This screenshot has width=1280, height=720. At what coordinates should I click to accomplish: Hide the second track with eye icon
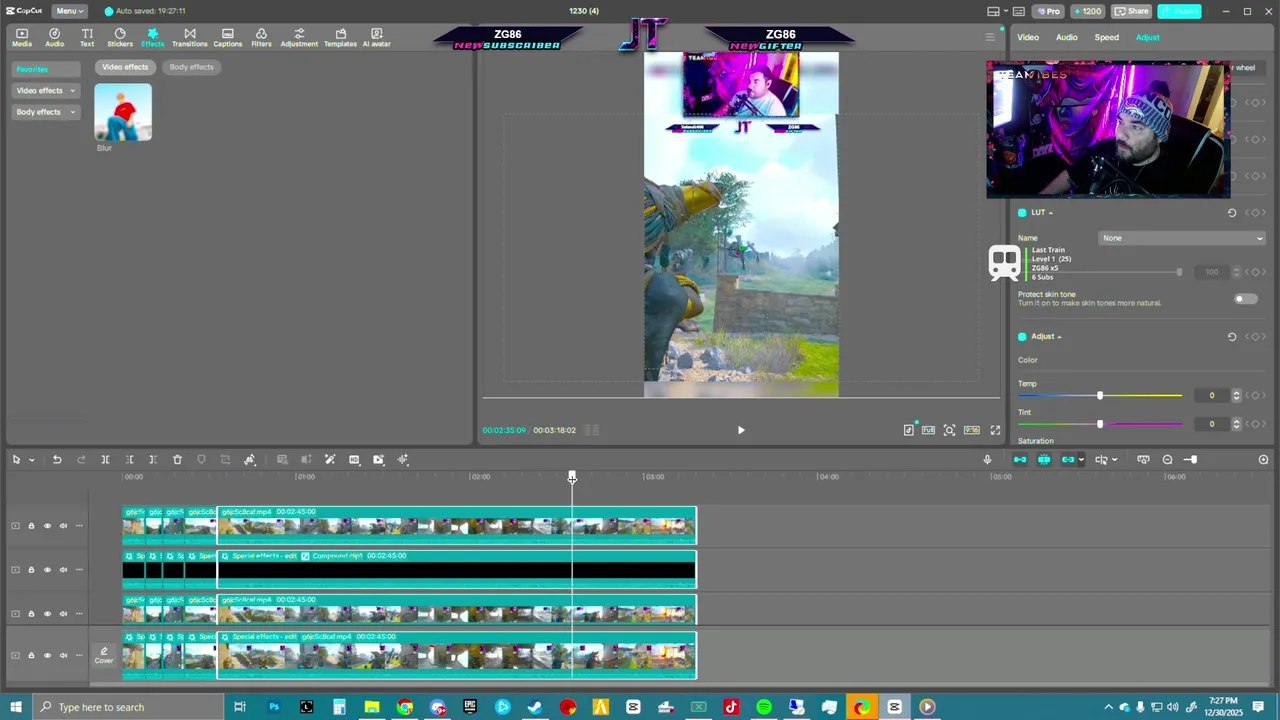(47, 570)
